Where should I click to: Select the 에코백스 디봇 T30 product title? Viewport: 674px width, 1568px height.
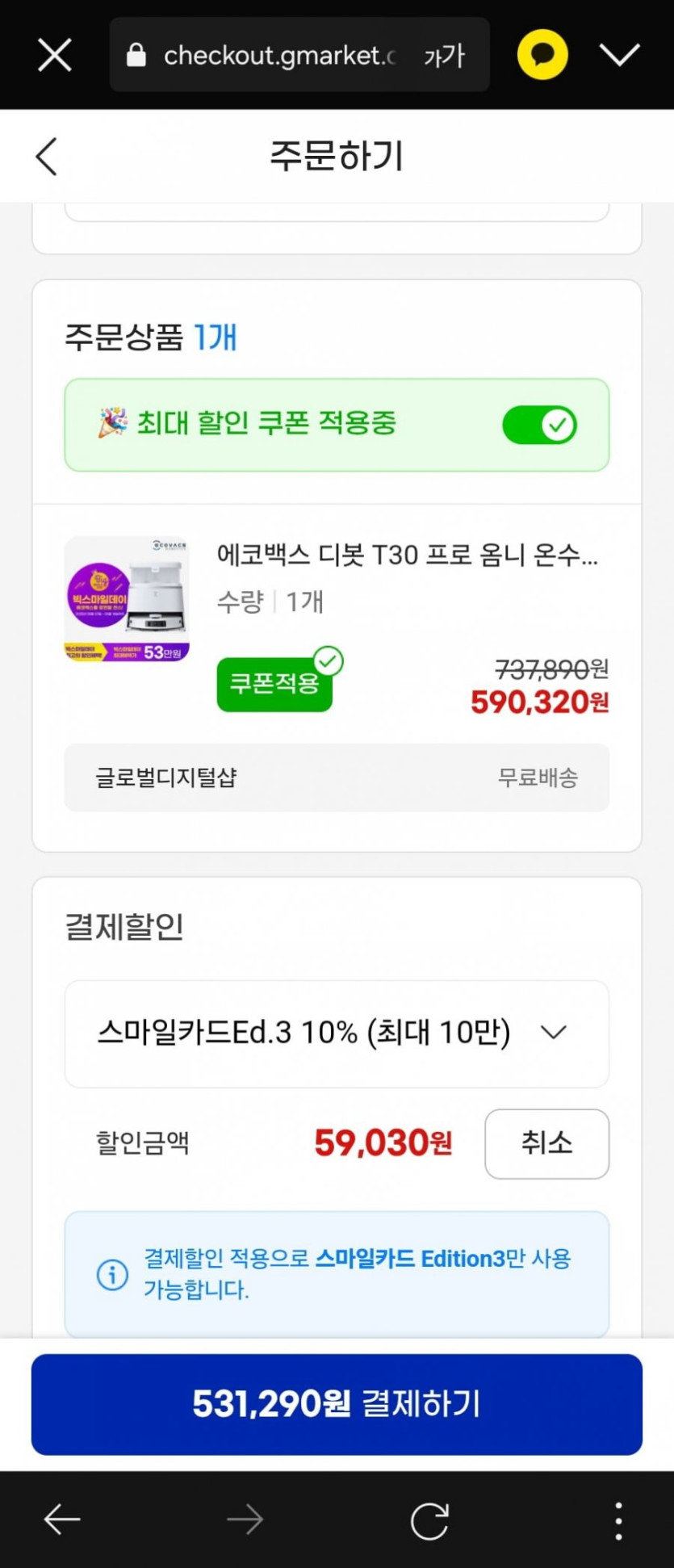click(407, 556)
